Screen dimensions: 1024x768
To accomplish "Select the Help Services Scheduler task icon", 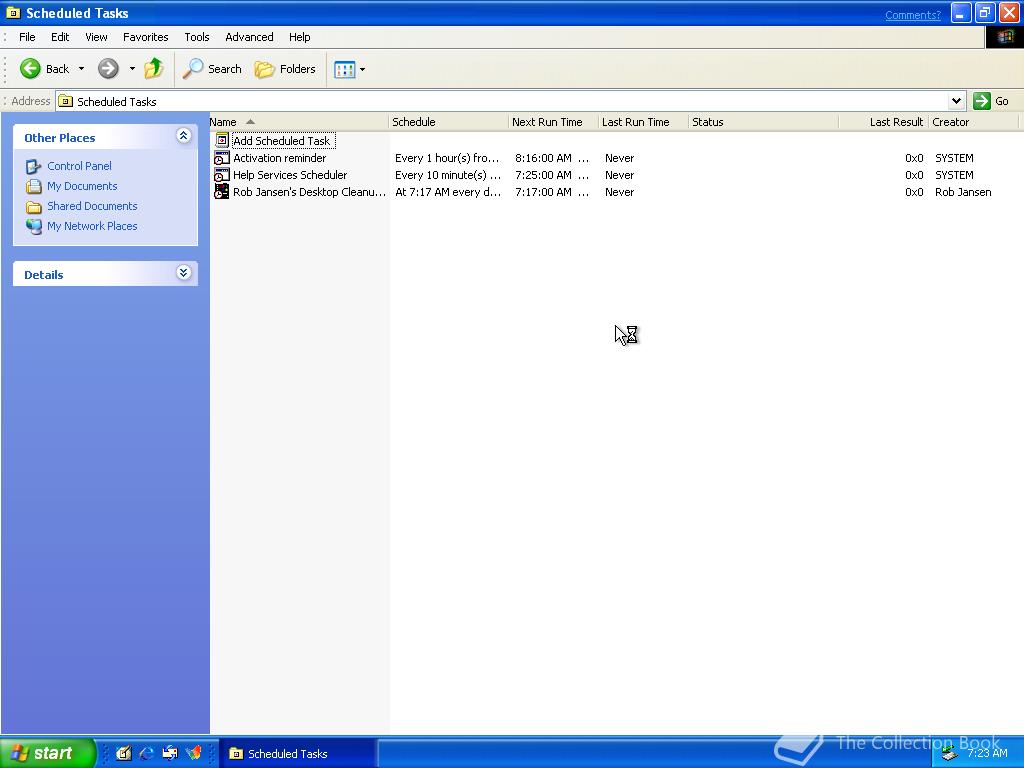I will click(222, 174).
